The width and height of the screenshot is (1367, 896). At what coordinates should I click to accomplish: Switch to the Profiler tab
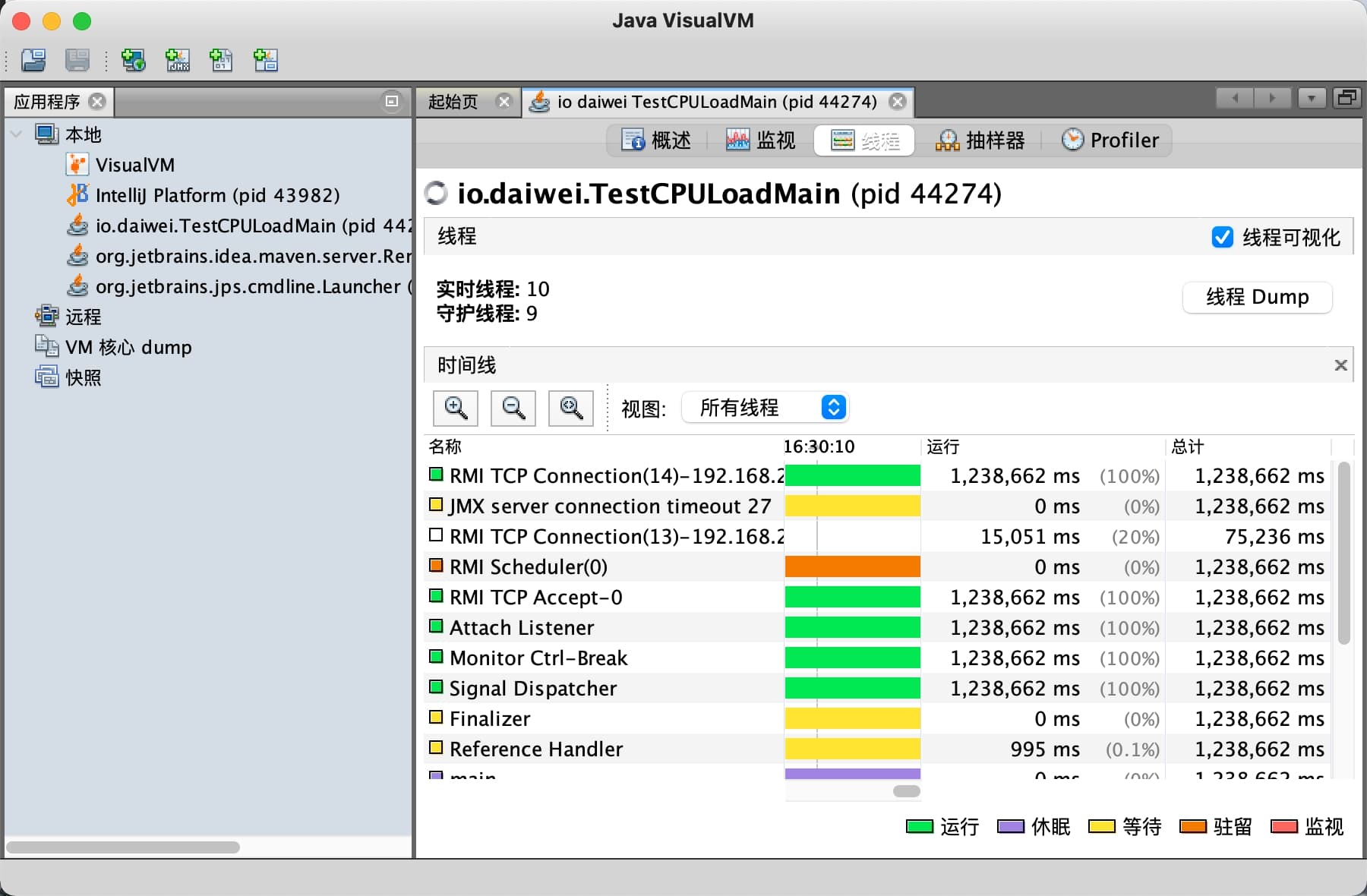pyautogui.click(x=1110, y=140)
